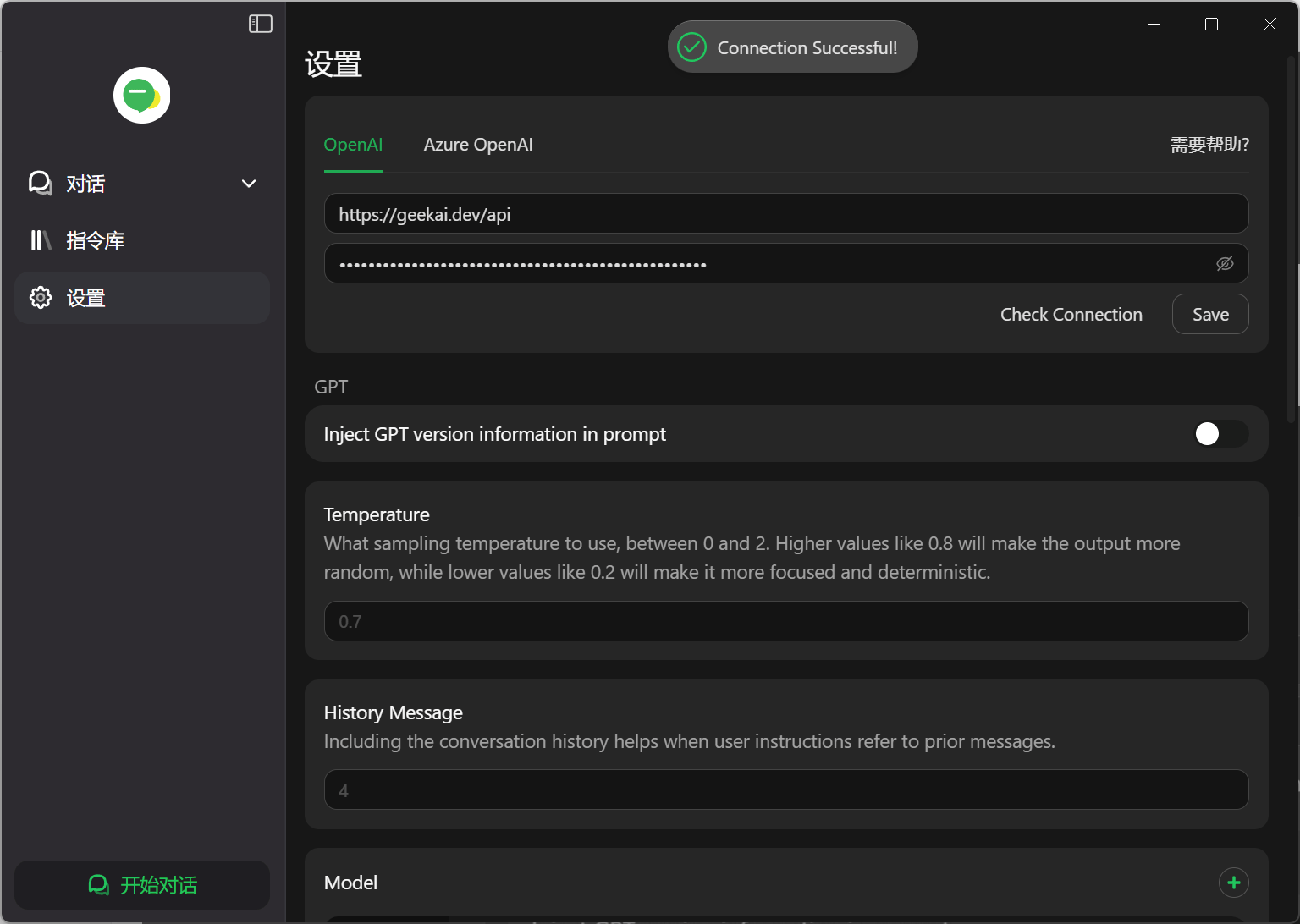Viewport: 1300px width, 924px height.
Task: Click the masked API key field
Action: tap(786, 263)
